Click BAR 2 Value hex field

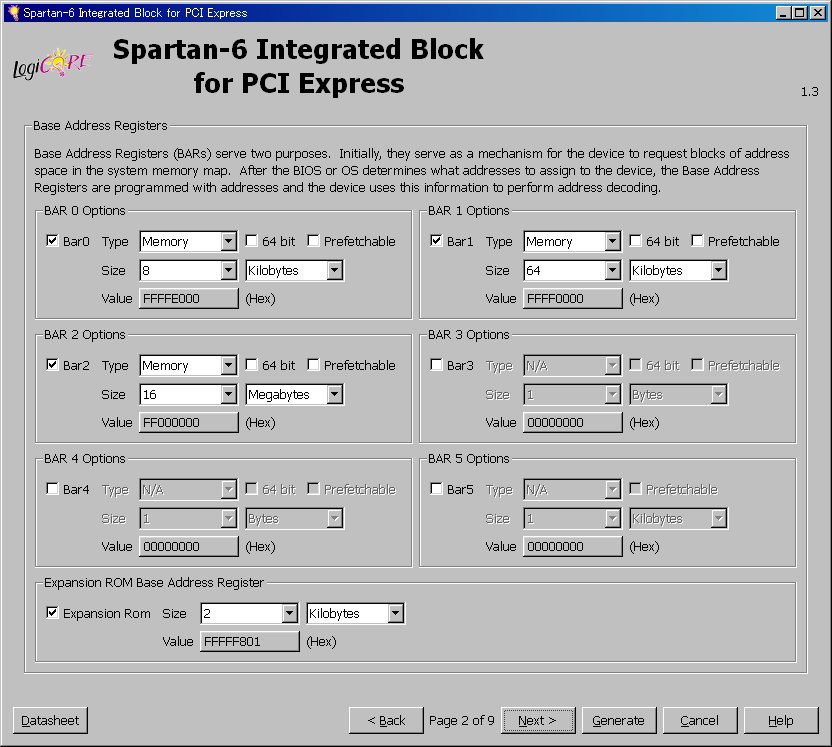click(188, 423)
